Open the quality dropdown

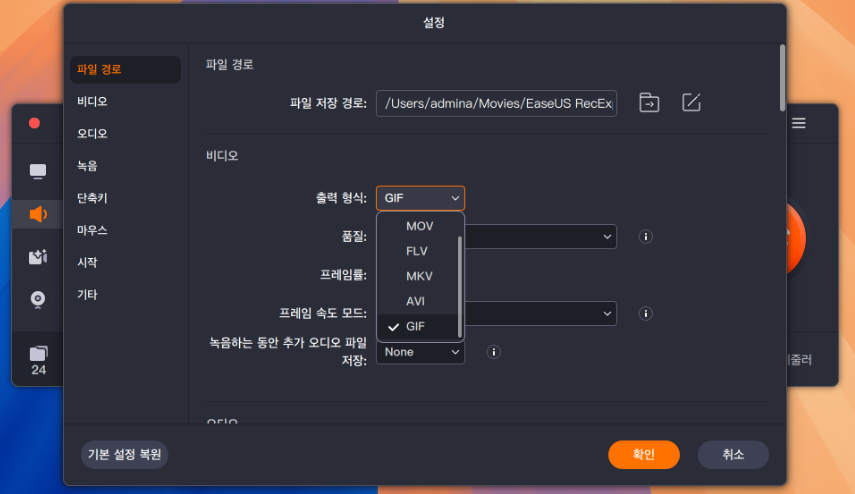click(x=540, y=237)
